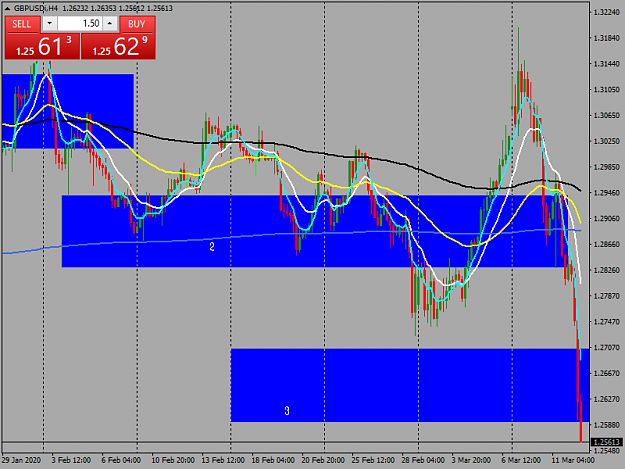
Task: Click the SELL button
Action: [x=22, y=24]
